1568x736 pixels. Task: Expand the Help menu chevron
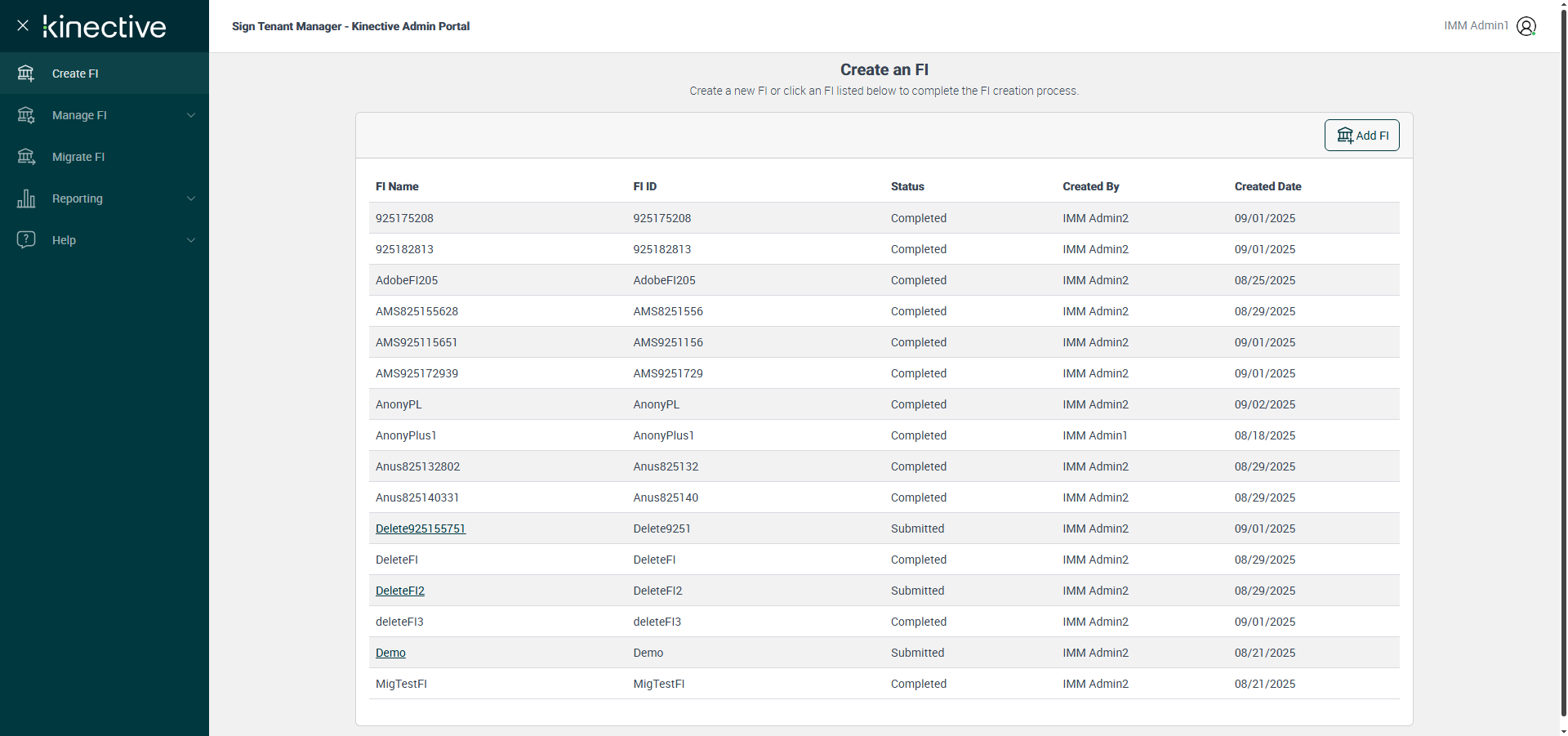coord(191,240)
